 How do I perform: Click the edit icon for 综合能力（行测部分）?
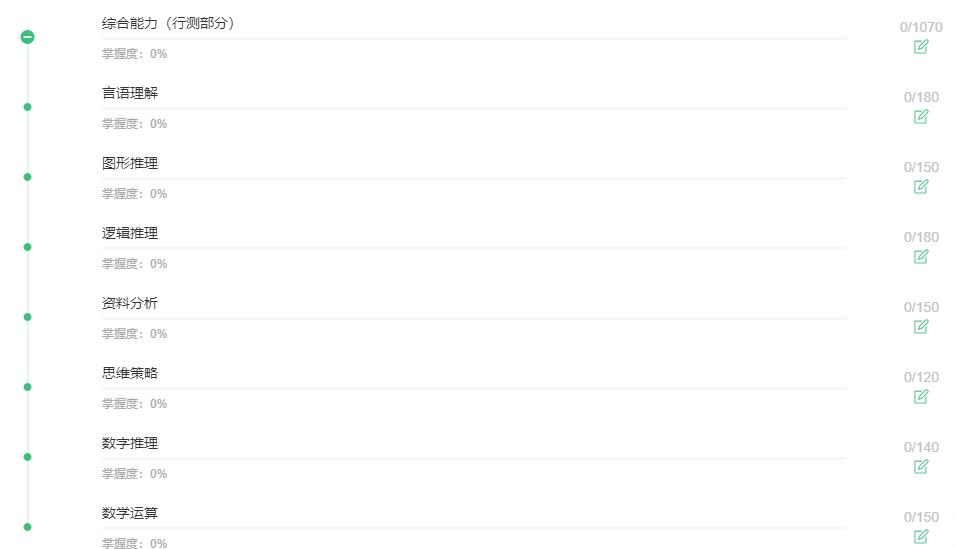click(x=921, y=47)
